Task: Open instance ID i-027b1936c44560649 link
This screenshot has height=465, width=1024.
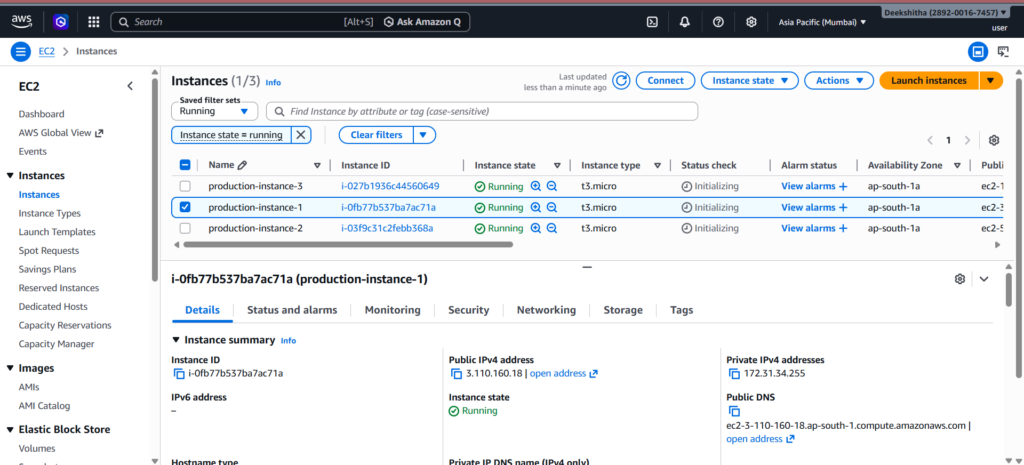Action: (x=389, y=186)
